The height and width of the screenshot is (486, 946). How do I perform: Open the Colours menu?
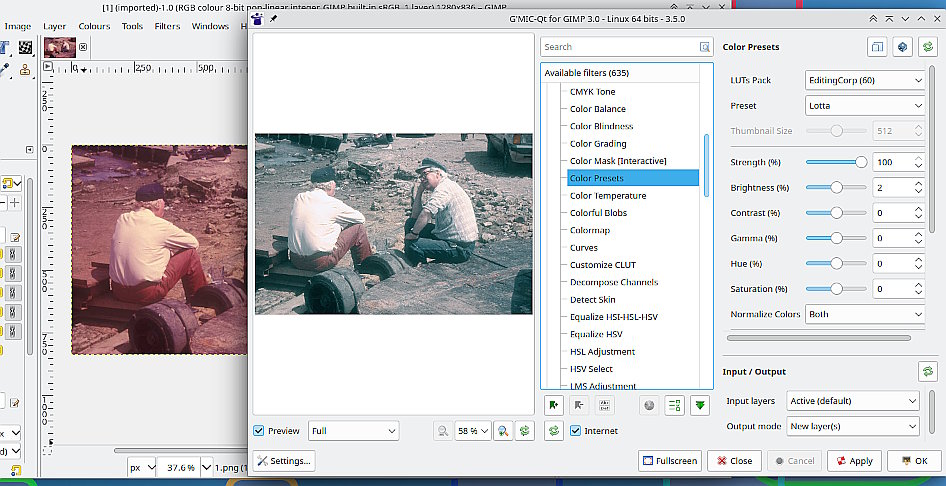94,26
